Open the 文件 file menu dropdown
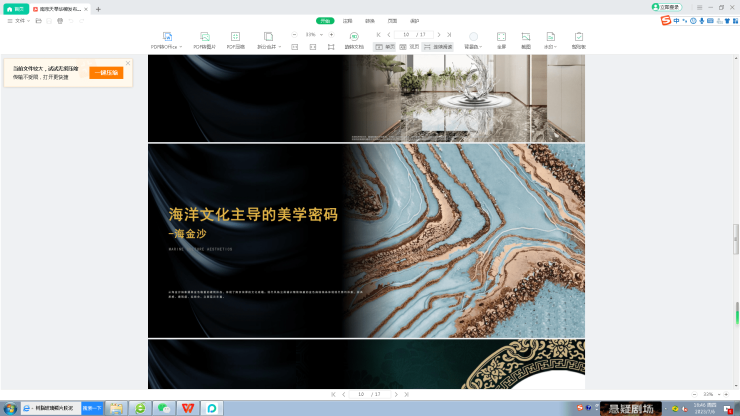This screenshot has width=740, height=416. point(17,20)
